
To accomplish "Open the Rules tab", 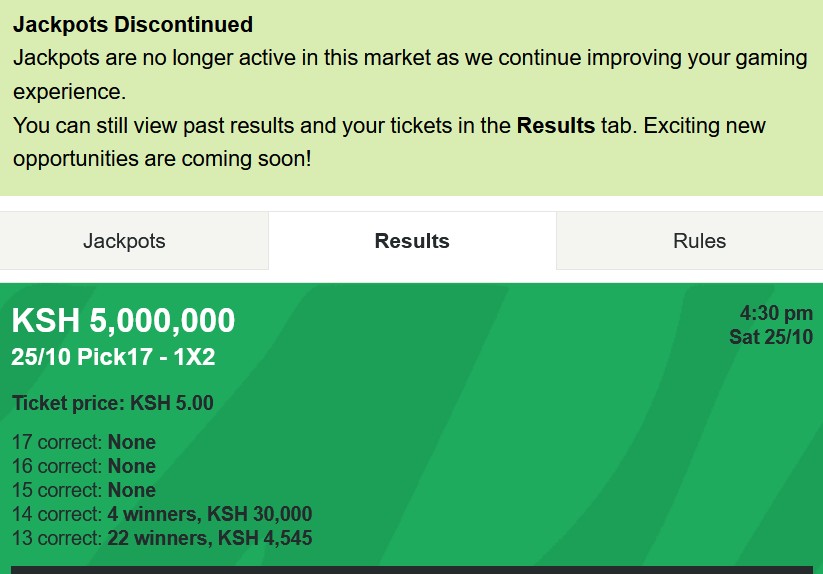I will tap(699, 241).
